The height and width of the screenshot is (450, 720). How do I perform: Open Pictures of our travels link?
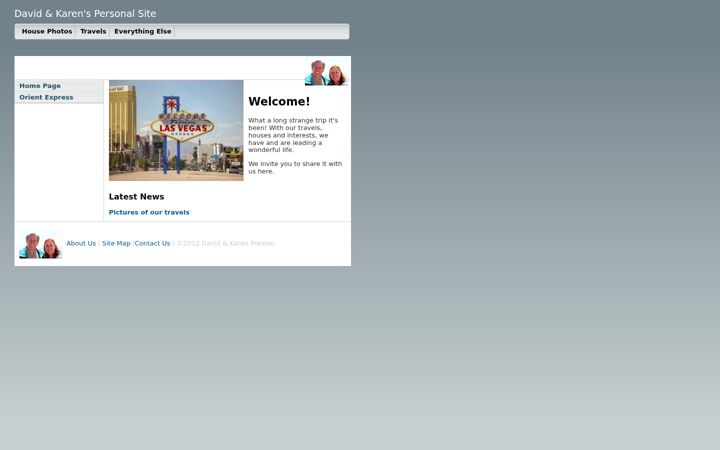pos(149,212)
